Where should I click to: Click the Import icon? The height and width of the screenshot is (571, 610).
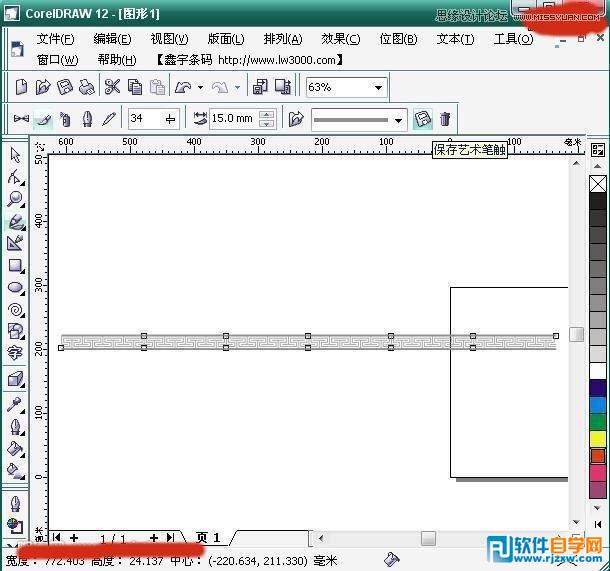tap(260, 86)
